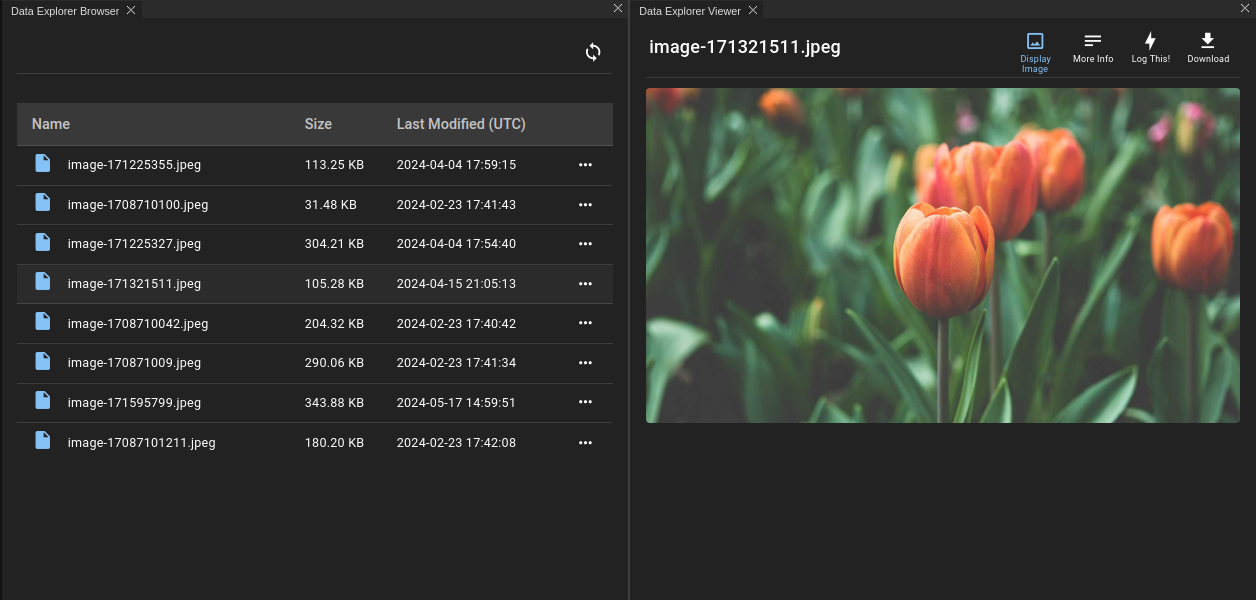
Task: Open more options for image-170871009.jpeg
Action: (585, 363)
